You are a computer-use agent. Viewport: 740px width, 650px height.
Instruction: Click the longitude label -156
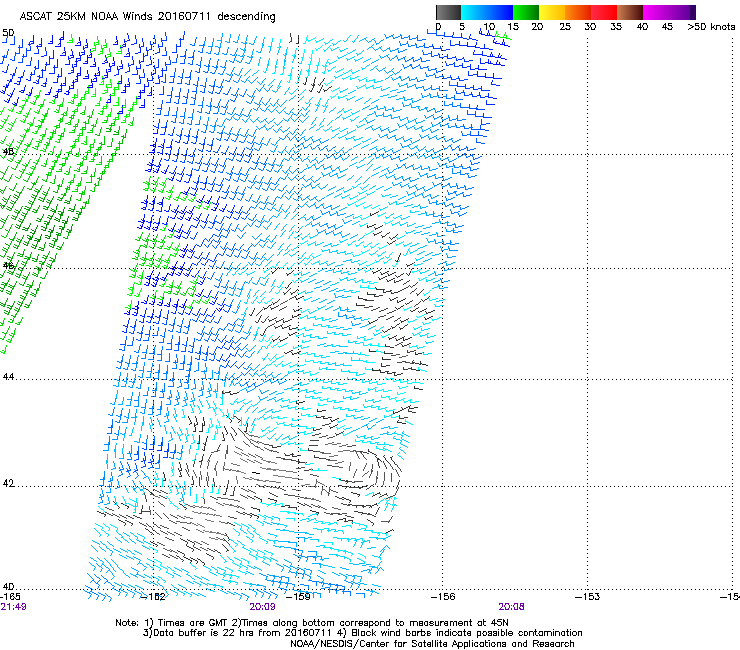(x=443, y=597)
